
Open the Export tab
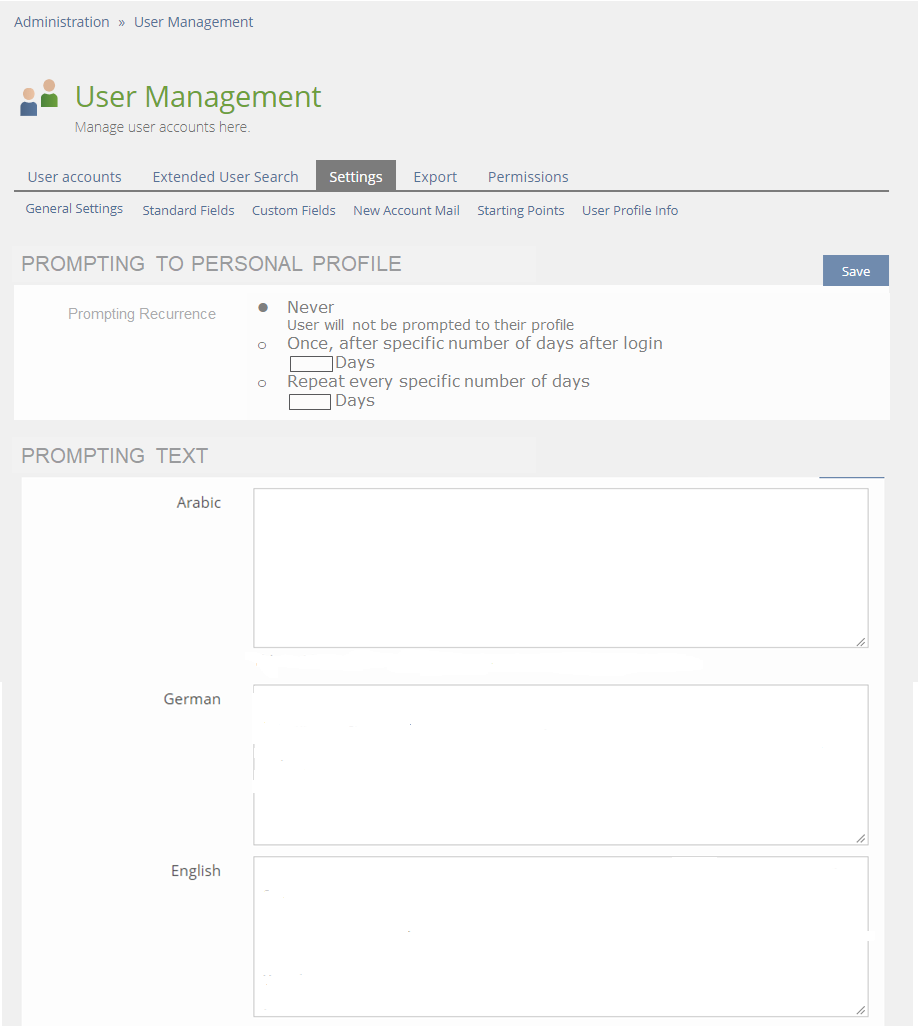[x=435, y=177]
